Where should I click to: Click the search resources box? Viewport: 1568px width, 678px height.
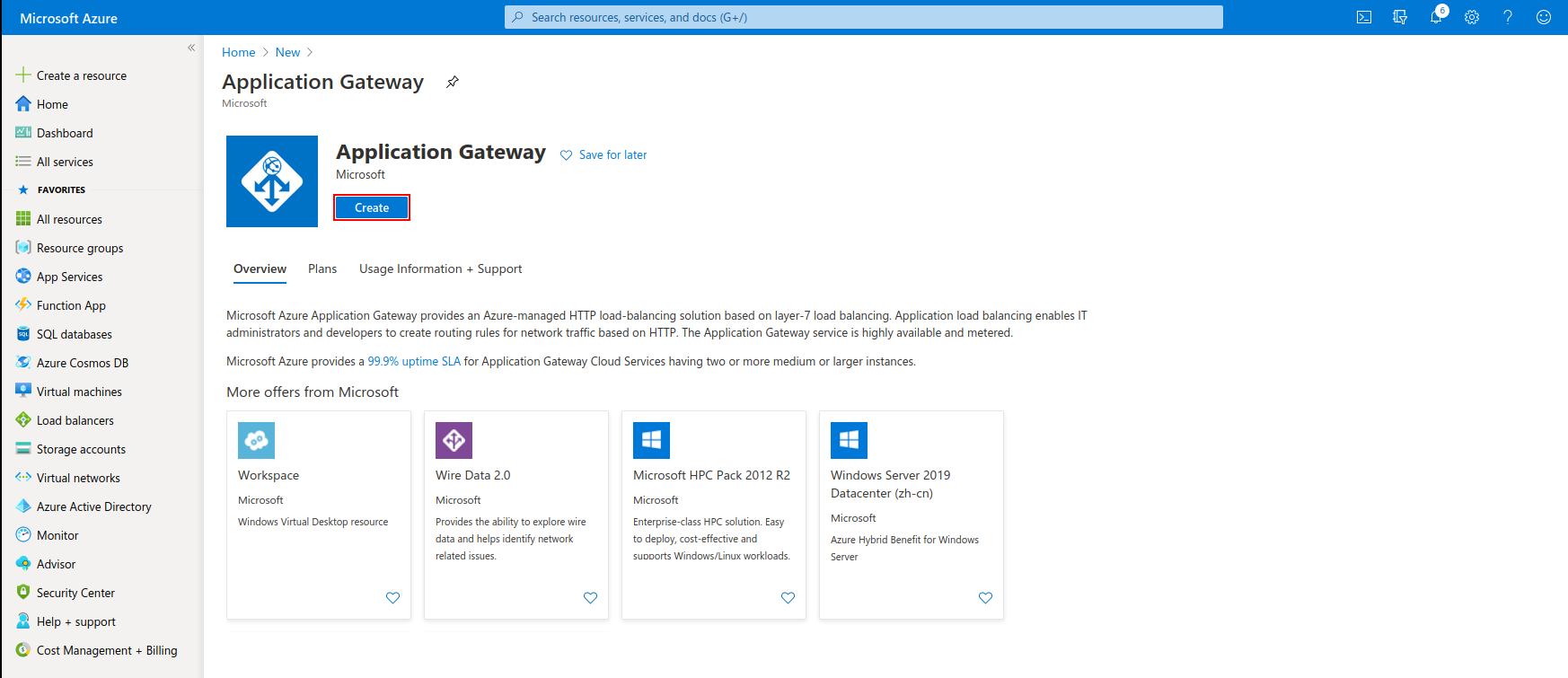pyautogui.click(x=864, y=17)
